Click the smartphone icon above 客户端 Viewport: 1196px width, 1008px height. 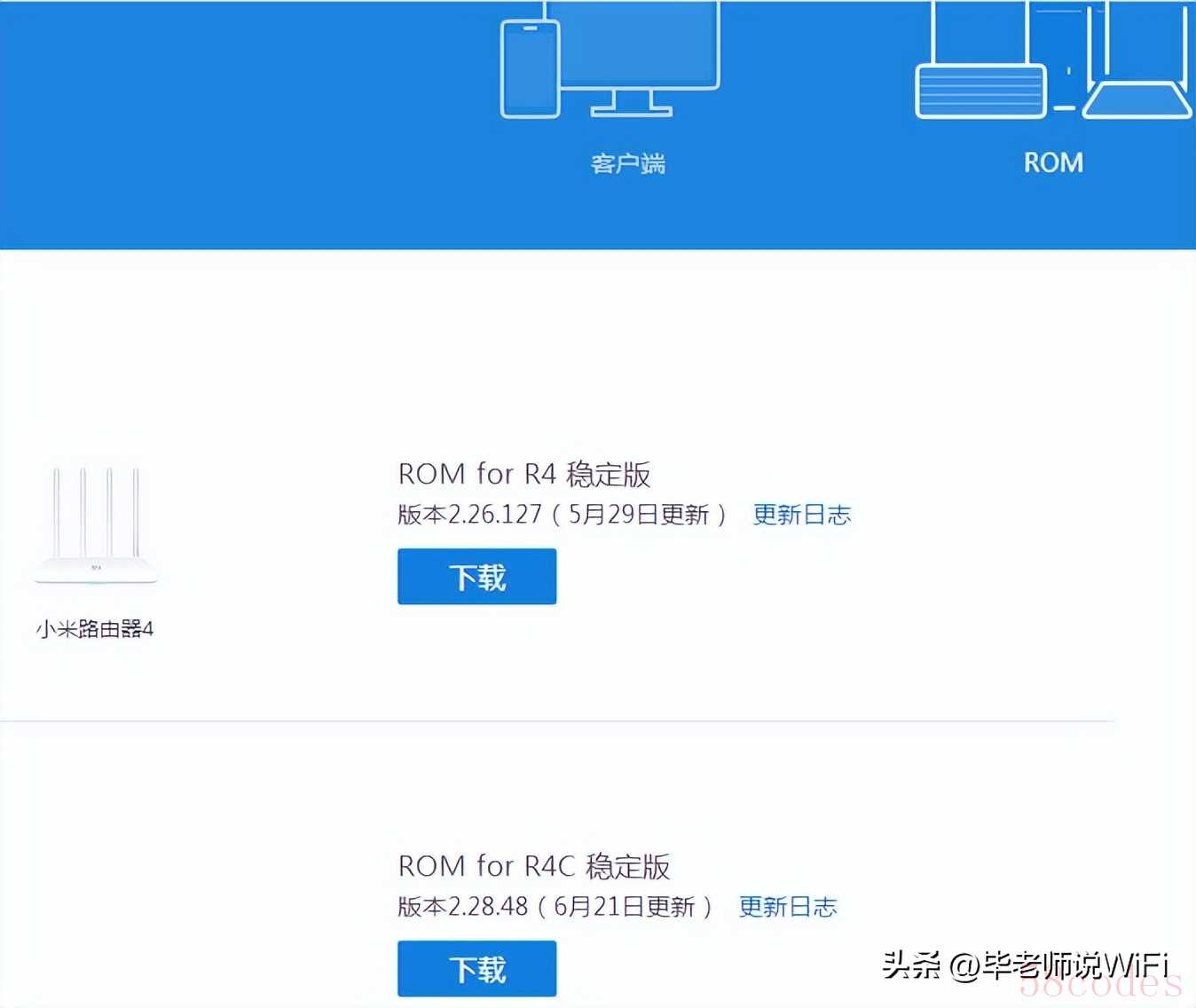click(x=530, y=69)
